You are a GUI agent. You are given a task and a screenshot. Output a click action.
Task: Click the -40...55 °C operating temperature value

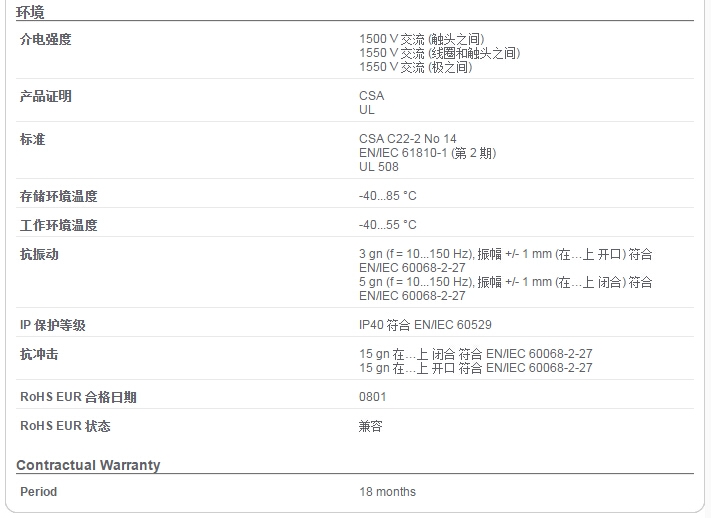tap(388, 225)
